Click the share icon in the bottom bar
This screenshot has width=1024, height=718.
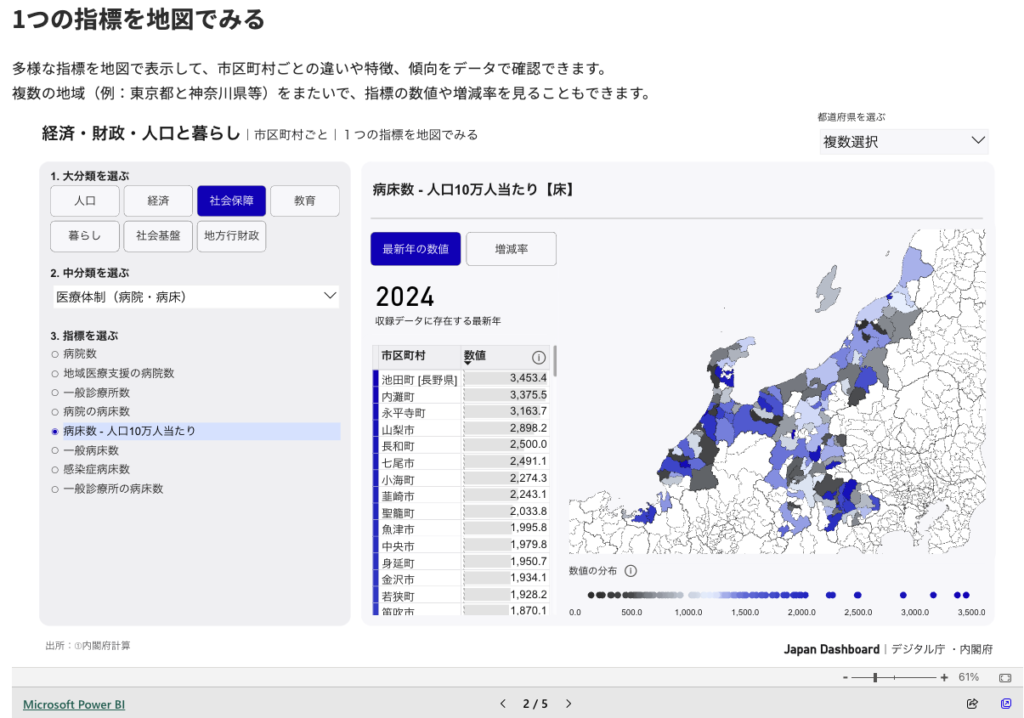click(972, 704)
